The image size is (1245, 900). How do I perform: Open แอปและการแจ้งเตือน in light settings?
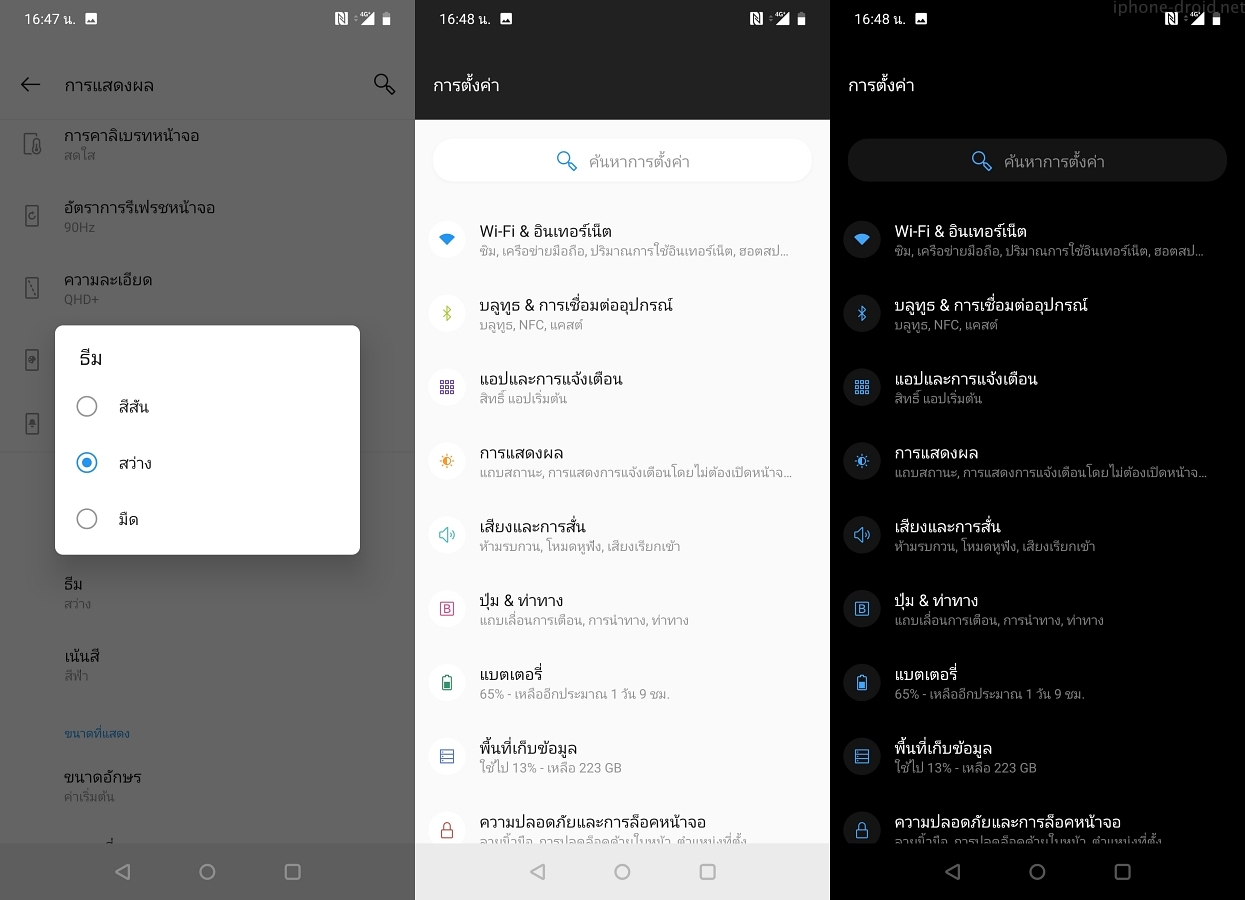(x=551, y=387)
